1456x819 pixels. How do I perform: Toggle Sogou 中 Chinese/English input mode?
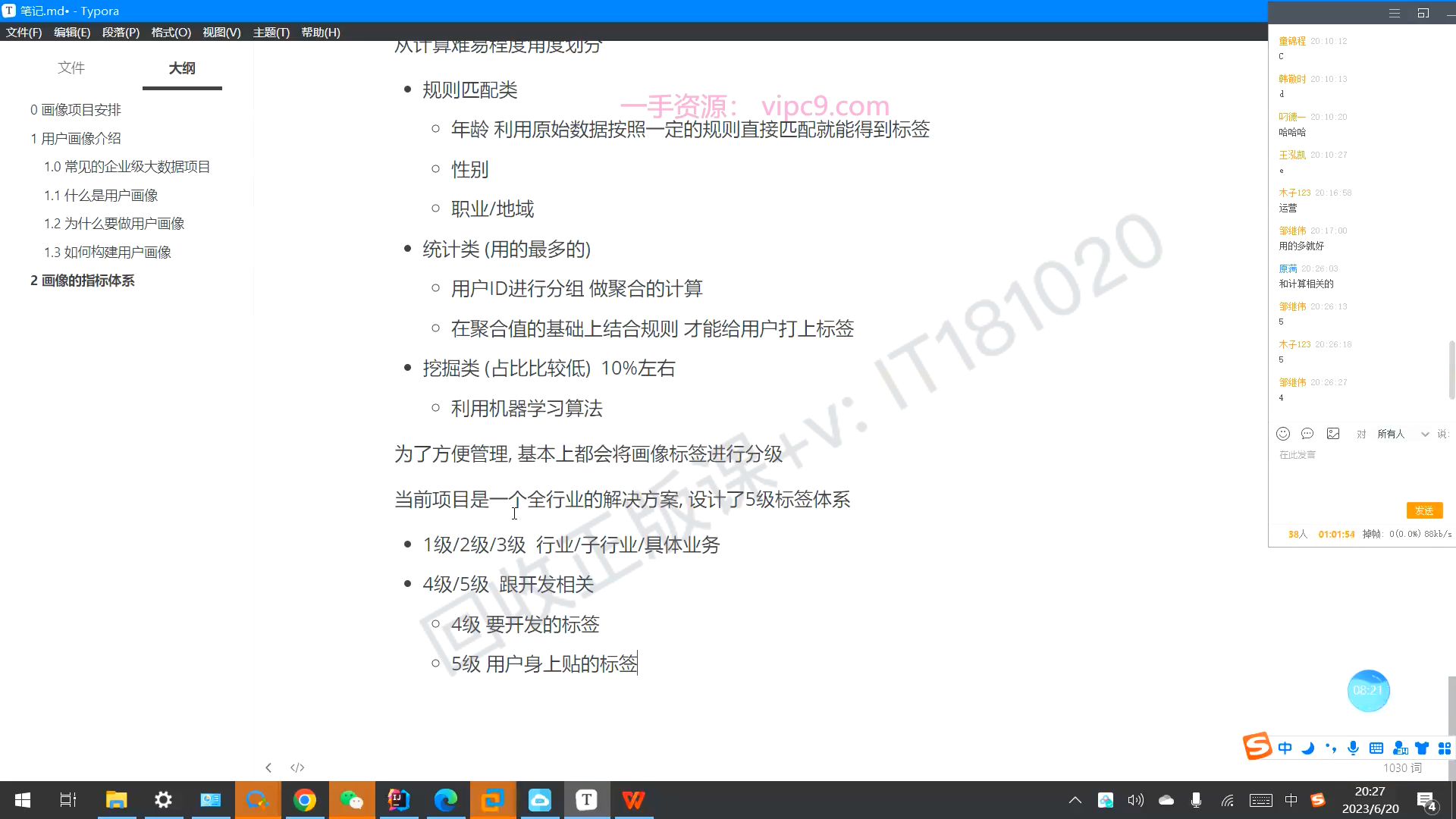[1285, 748]
